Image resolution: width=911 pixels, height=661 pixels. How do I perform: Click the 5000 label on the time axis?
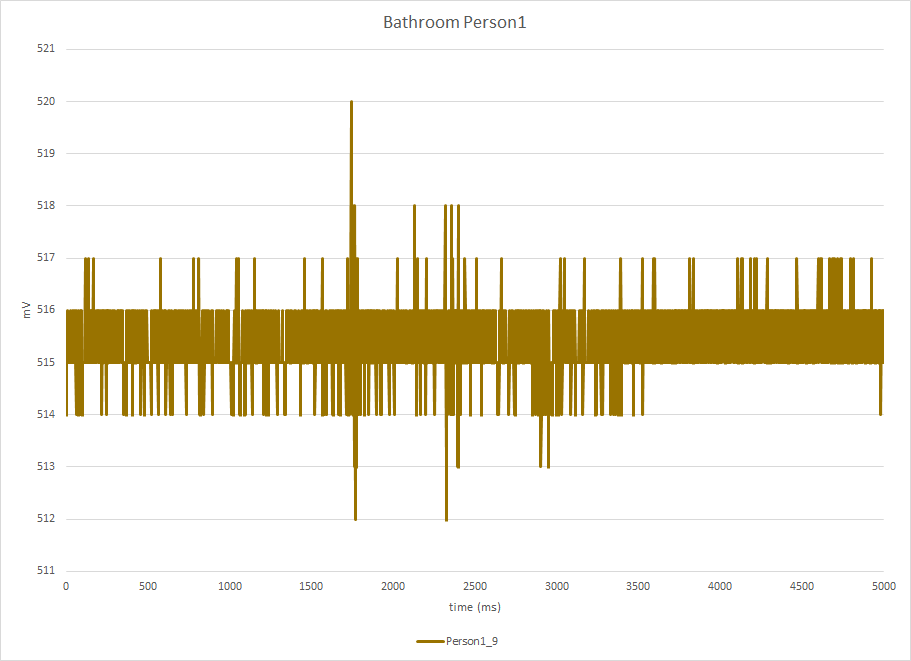(884, 586)
